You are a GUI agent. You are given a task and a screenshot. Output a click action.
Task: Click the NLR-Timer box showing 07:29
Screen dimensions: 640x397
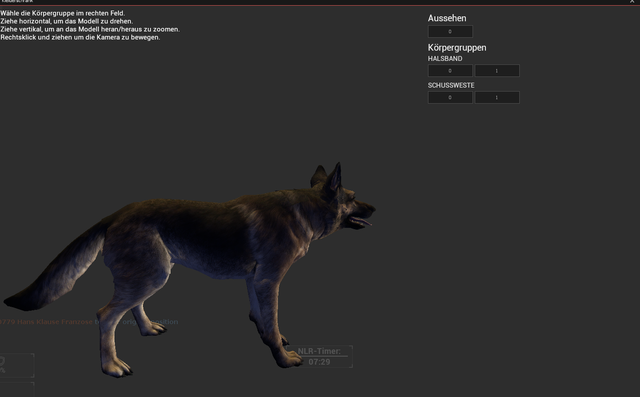click(319, 357)
